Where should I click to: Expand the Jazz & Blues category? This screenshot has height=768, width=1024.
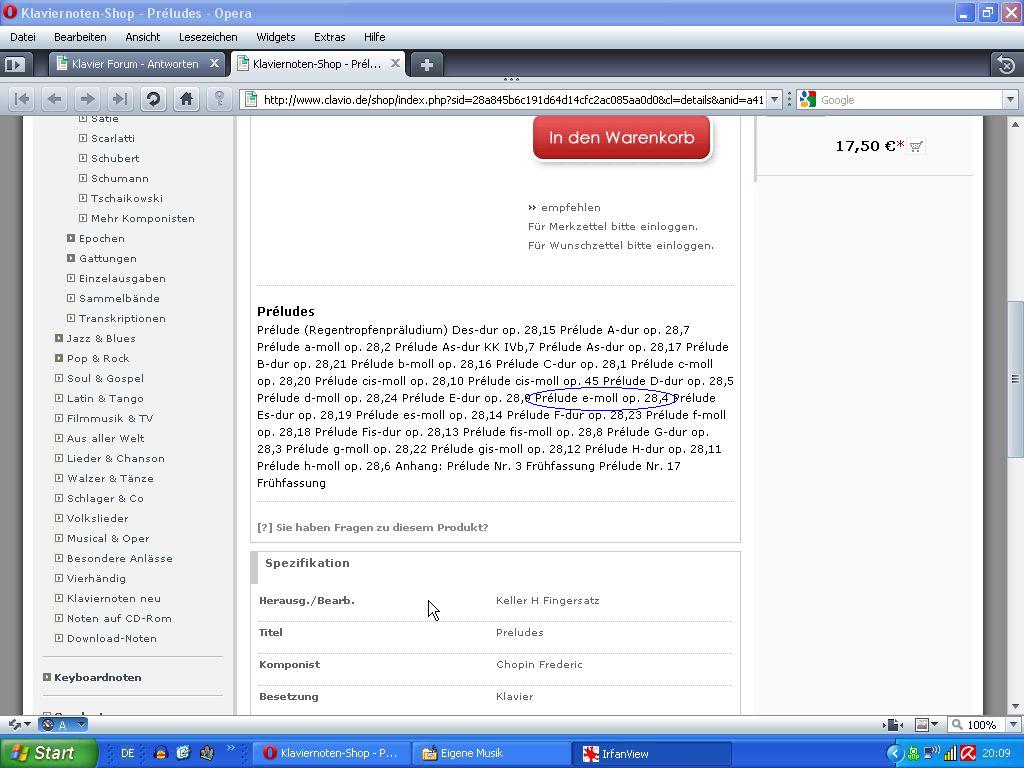[x=59, y=338]
